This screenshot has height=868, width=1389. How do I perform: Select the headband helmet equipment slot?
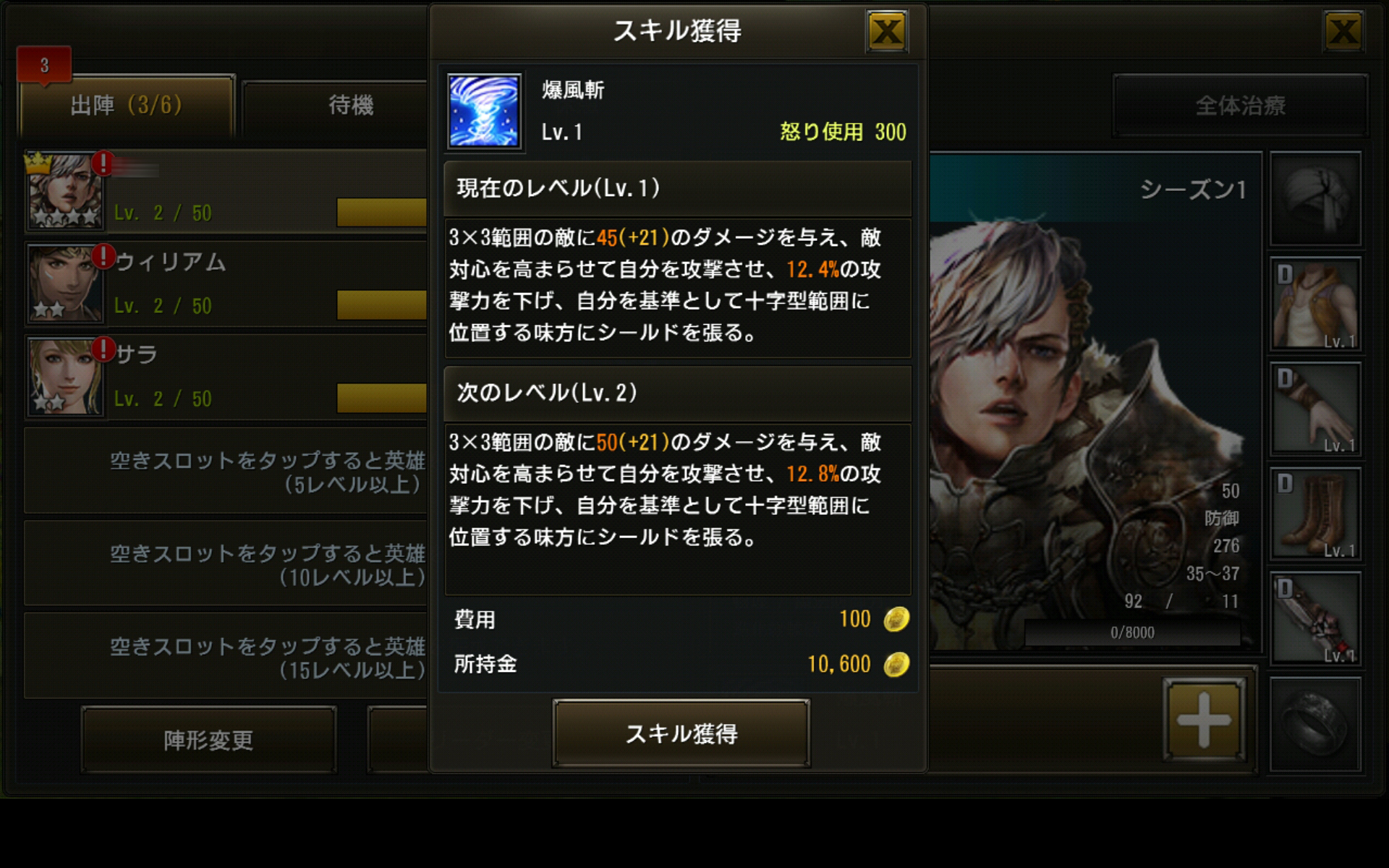[x=1315, y=198]
